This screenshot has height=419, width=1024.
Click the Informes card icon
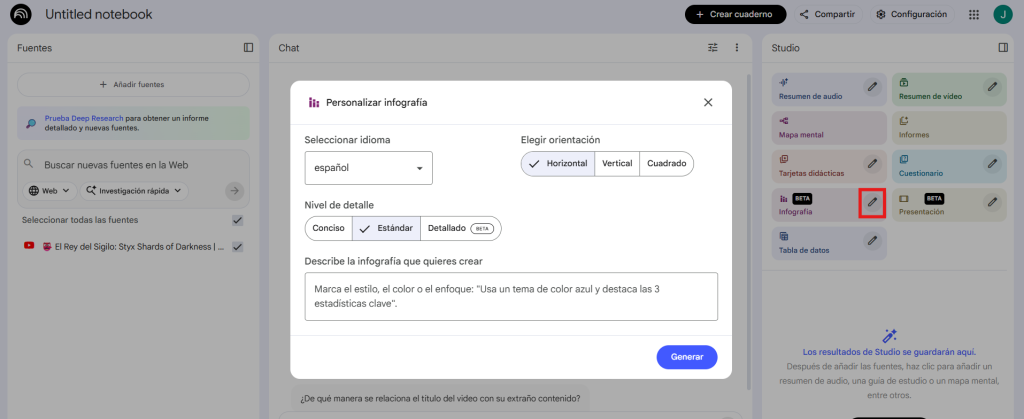point(904,121)
